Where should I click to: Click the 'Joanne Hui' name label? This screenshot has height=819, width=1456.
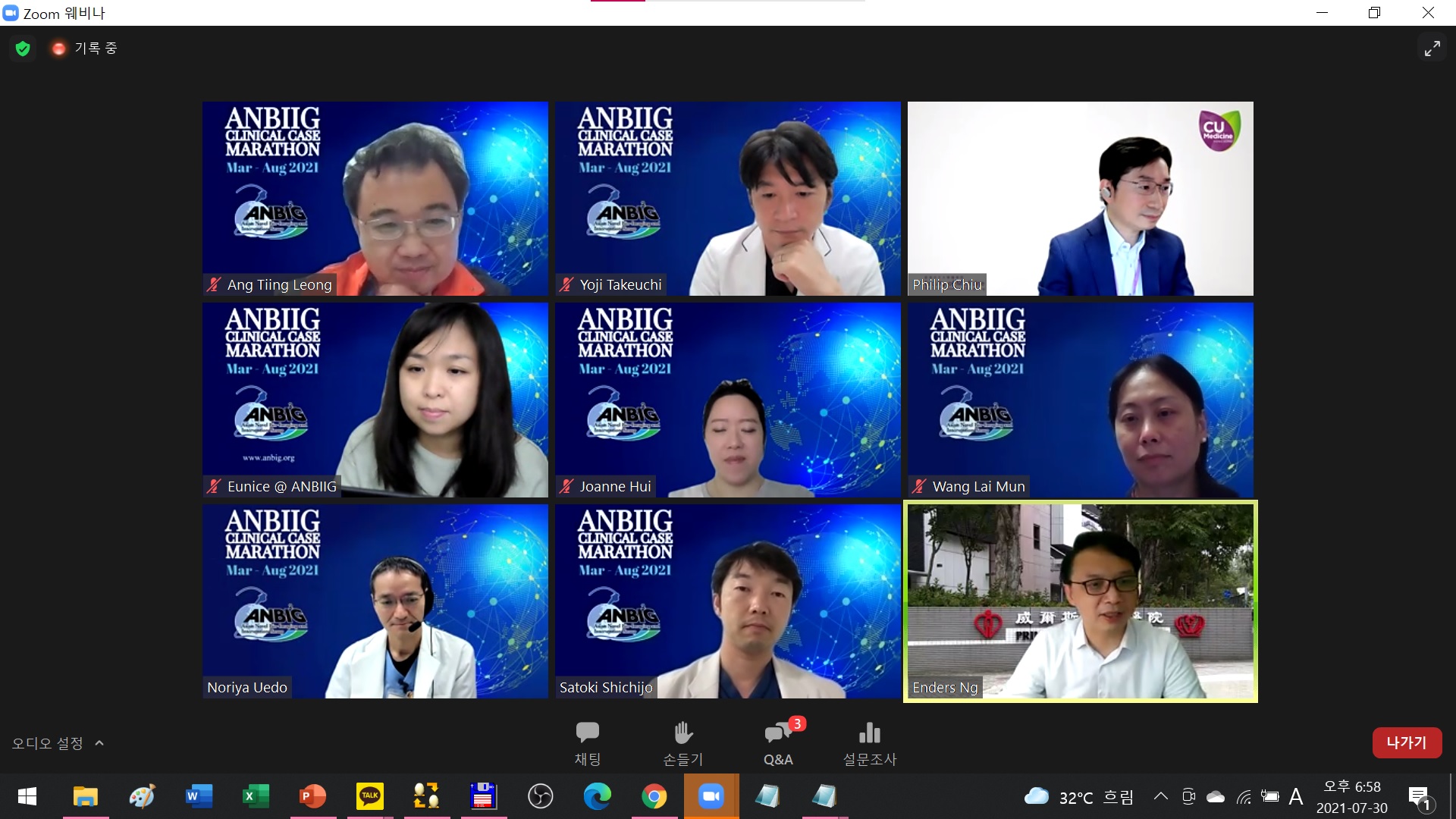click(x=615, y=487)
